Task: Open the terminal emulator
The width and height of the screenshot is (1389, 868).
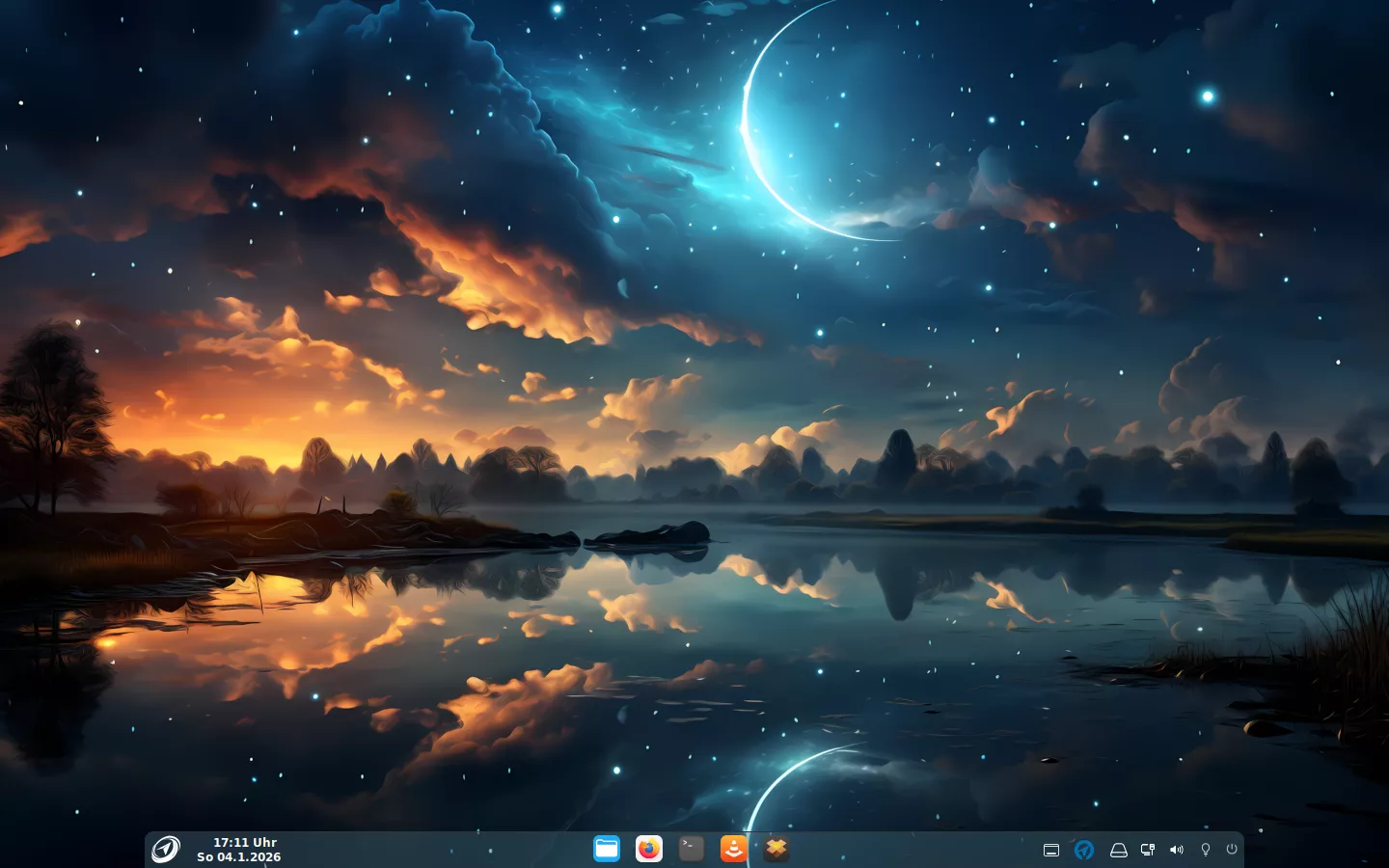Action: click(x=692, y=849)
